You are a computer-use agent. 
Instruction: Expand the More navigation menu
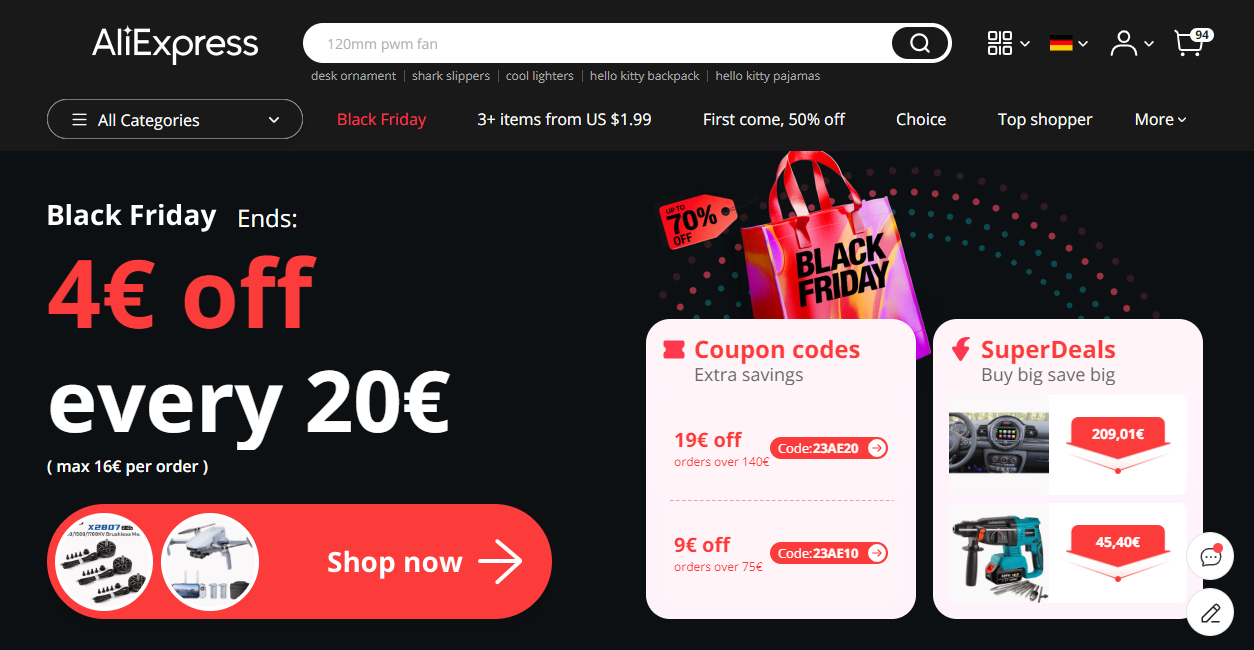1160,119
